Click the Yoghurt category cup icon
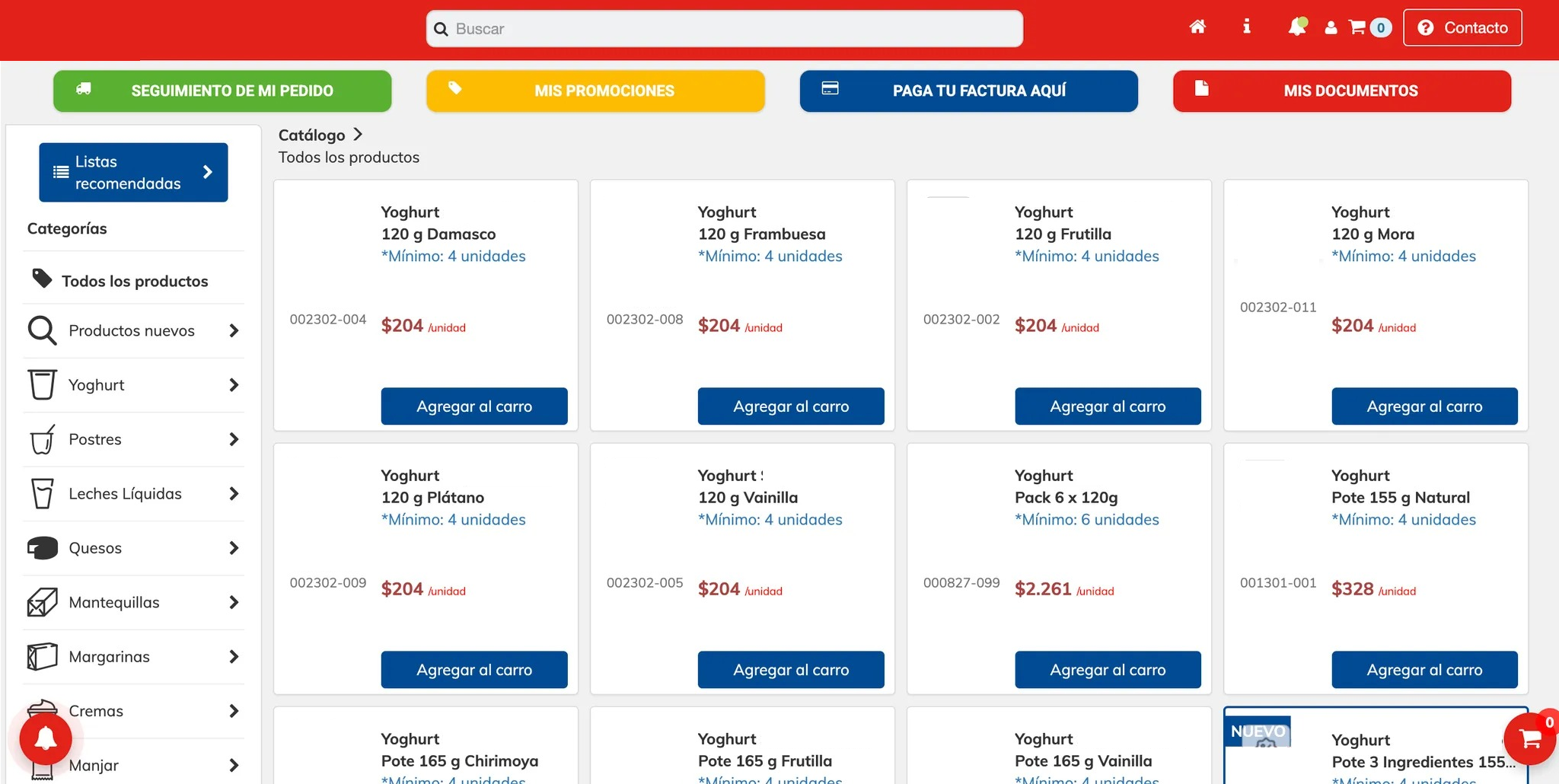Image resolution: width=1559 pixels, height=784 pixels. tap(42, 384)
